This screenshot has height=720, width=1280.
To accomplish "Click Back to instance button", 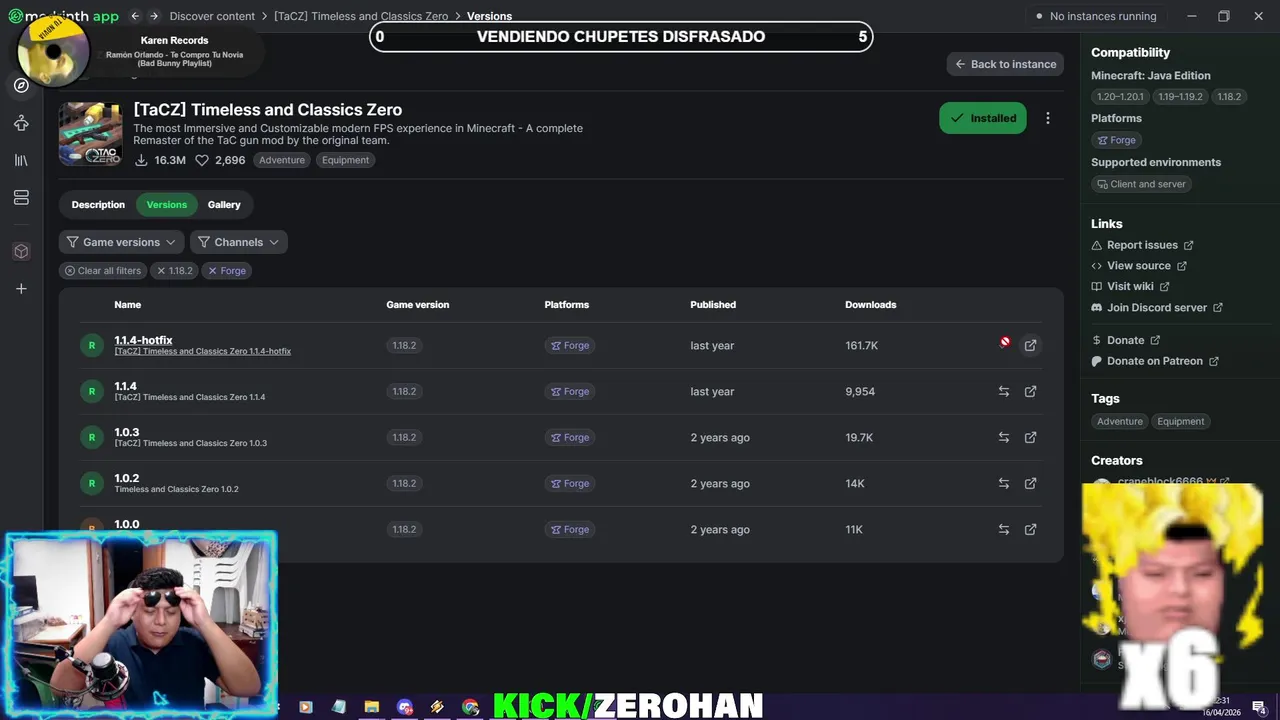I will tap(1005, 64).
